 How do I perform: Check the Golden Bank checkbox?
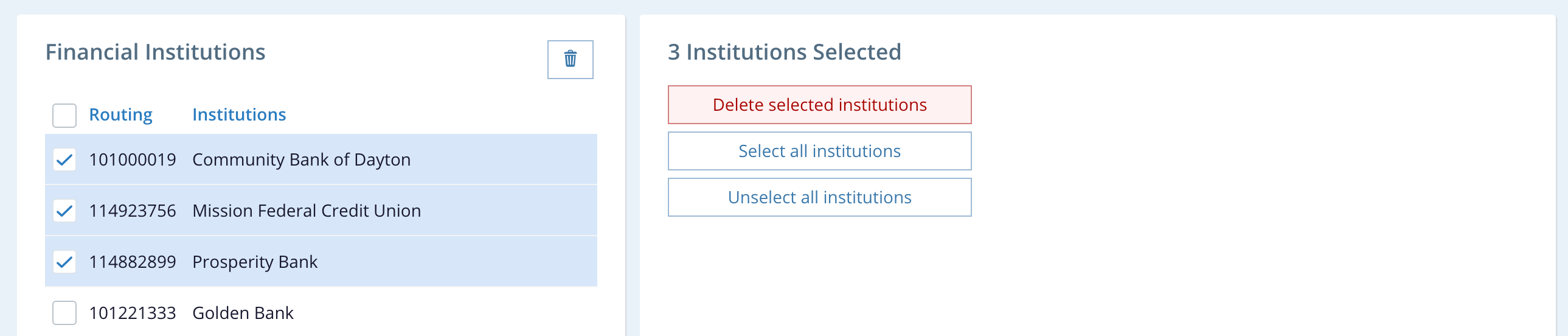pyautogui.click(x=64, y=313)
